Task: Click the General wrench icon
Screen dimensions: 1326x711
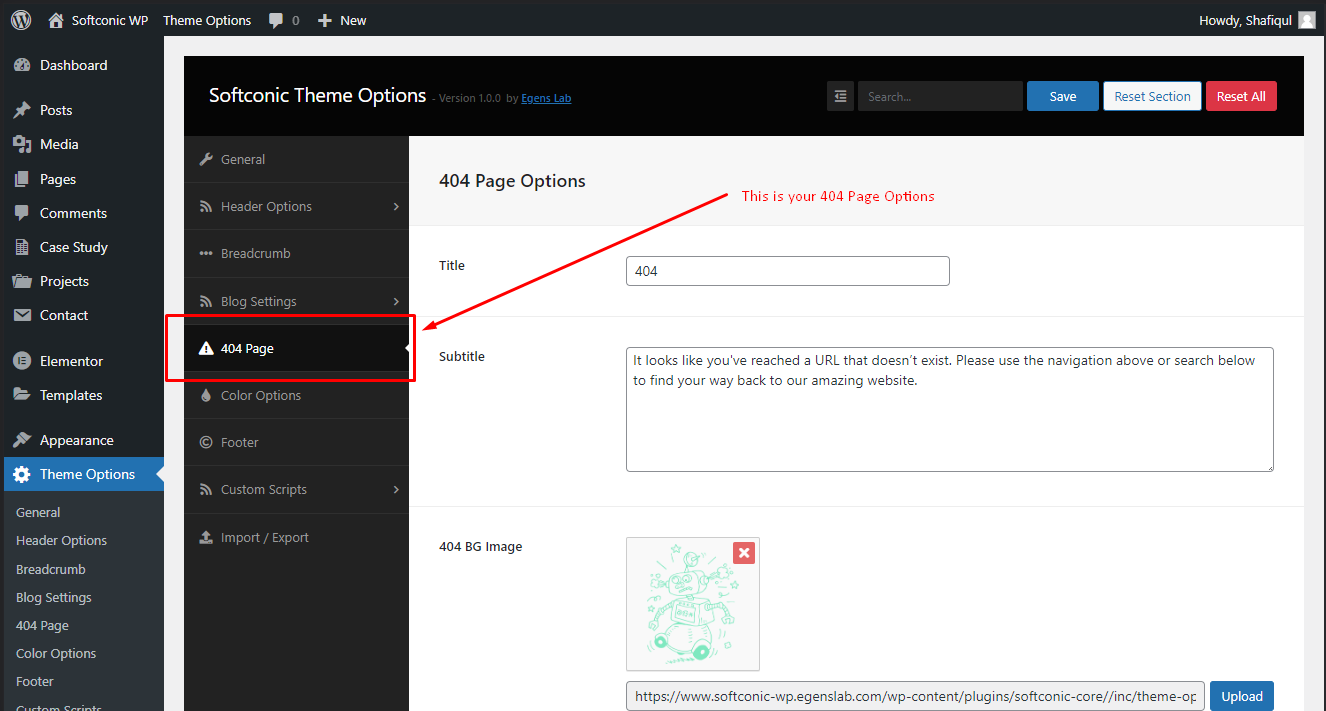Action: point(206,159)
